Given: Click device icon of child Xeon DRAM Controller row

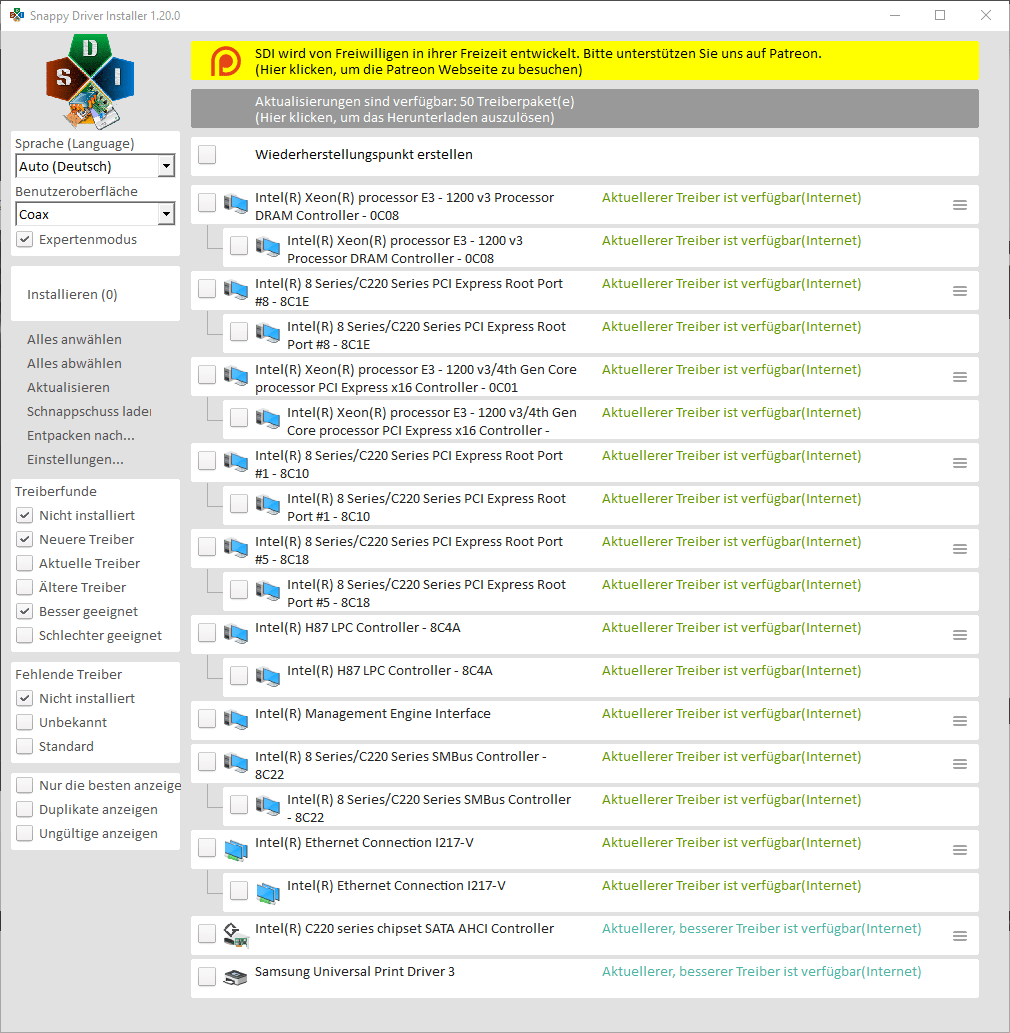Looking at the screenshot, I should tap(268, 246).
